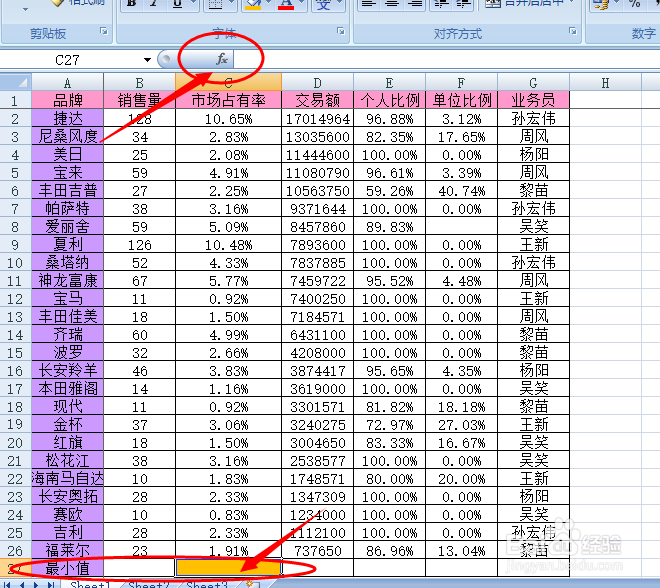Select the 59.26% cell in column E
The width and height of the screenshot is (660, 588).
[389, 191]
